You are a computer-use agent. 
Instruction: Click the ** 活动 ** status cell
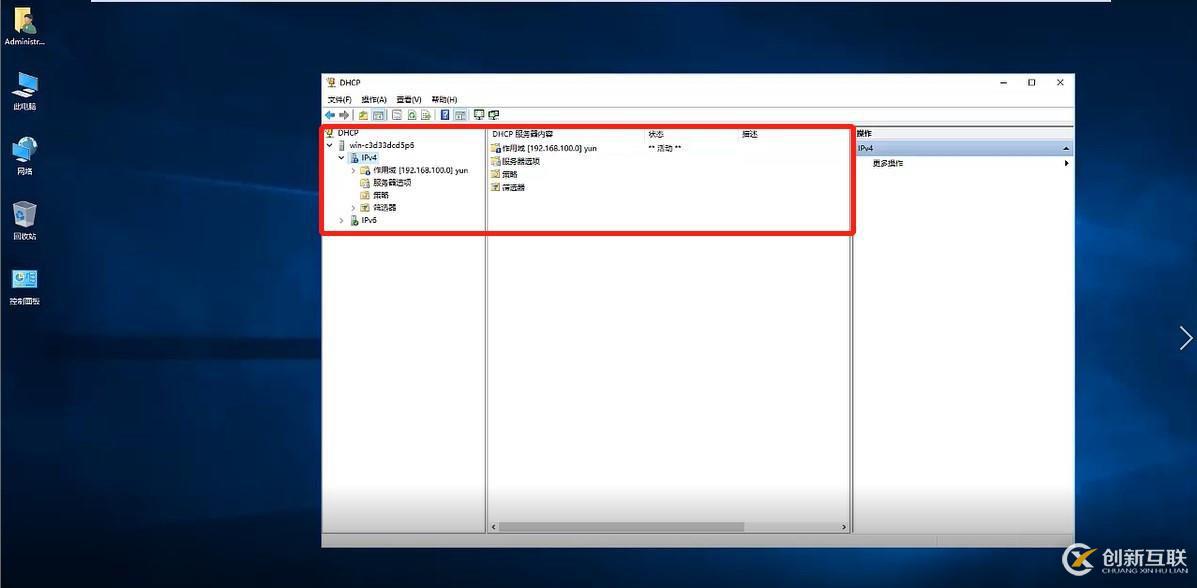click(x=664, y=148)
